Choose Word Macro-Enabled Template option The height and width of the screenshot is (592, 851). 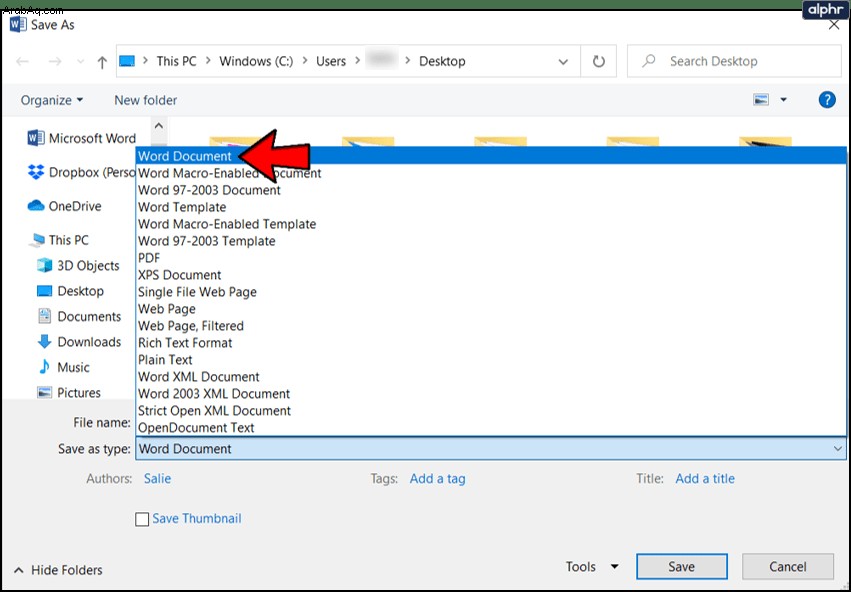pyautogui.click(x=491, y=224)
